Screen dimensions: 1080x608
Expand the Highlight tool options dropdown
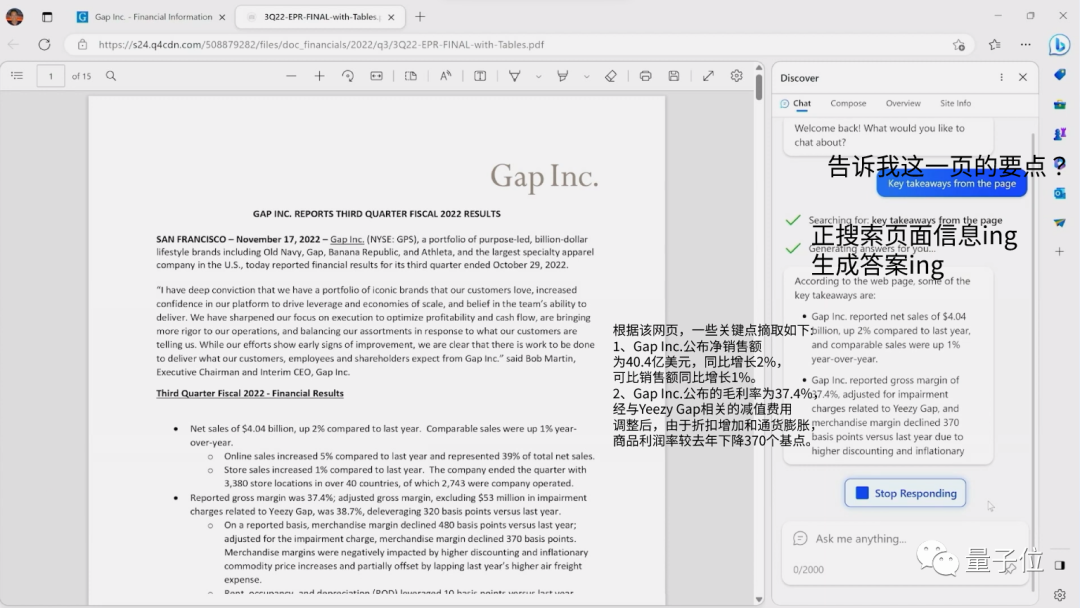click(586, 76)
